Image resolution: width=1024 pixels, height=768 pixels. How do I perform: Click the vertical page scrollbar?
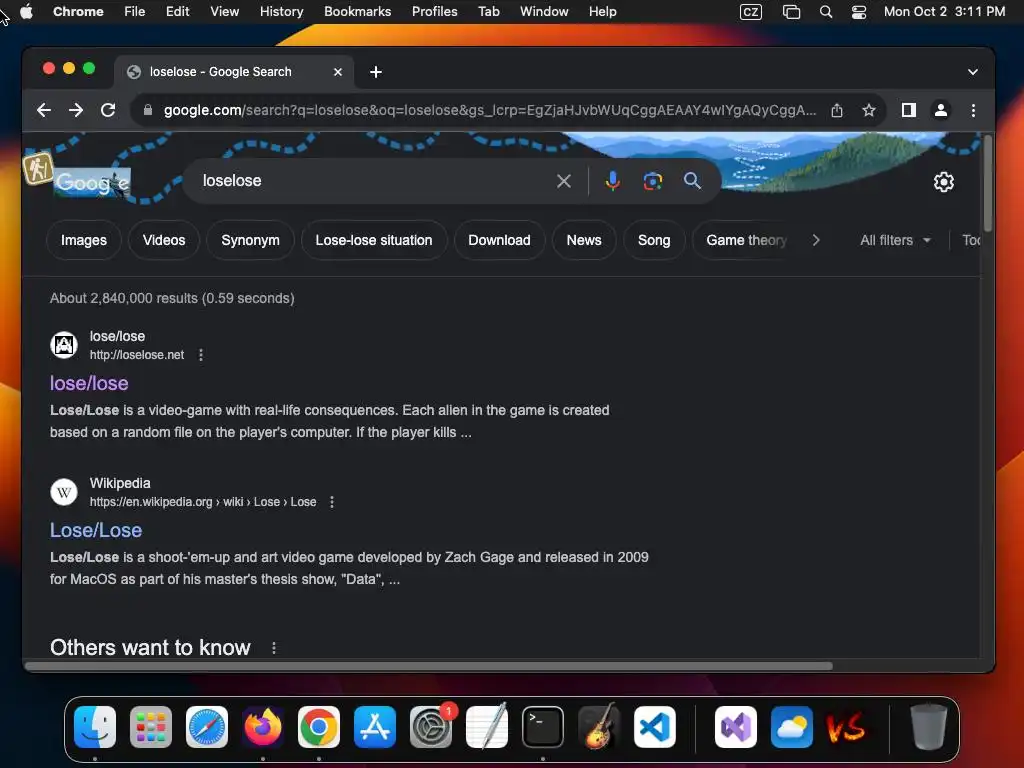pyautogui.click(x=987, y=183)
